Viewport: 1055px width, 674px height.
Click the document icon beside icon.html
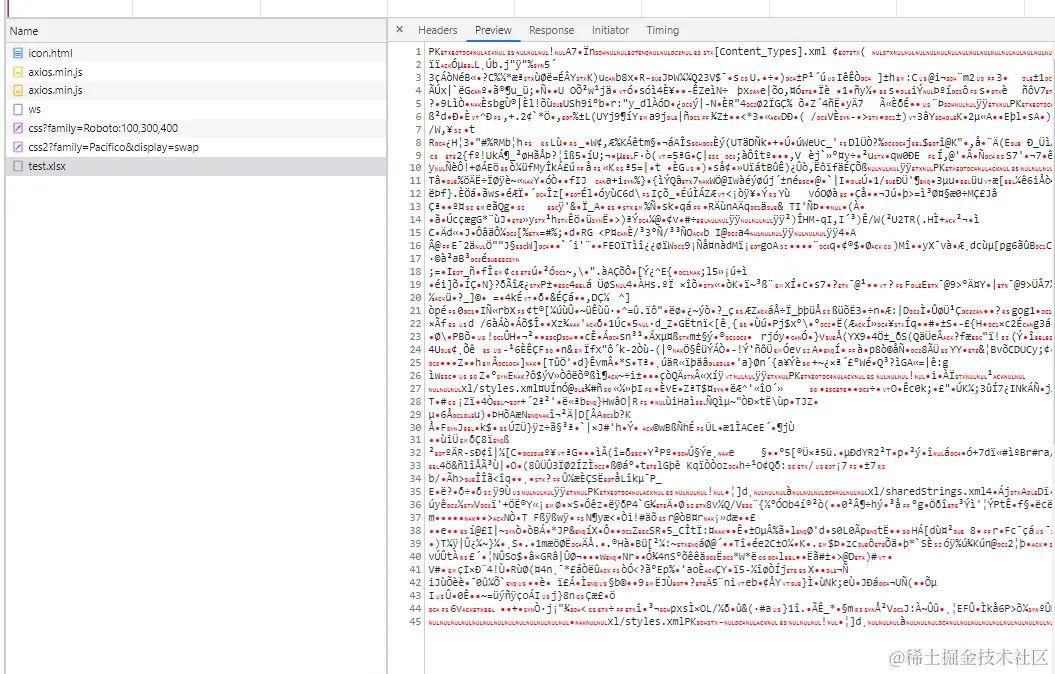pos(18,52)
